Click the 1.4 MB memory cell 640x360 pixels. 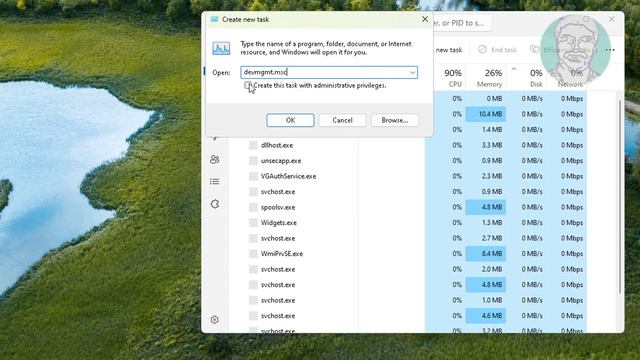(x=486, y=129)
